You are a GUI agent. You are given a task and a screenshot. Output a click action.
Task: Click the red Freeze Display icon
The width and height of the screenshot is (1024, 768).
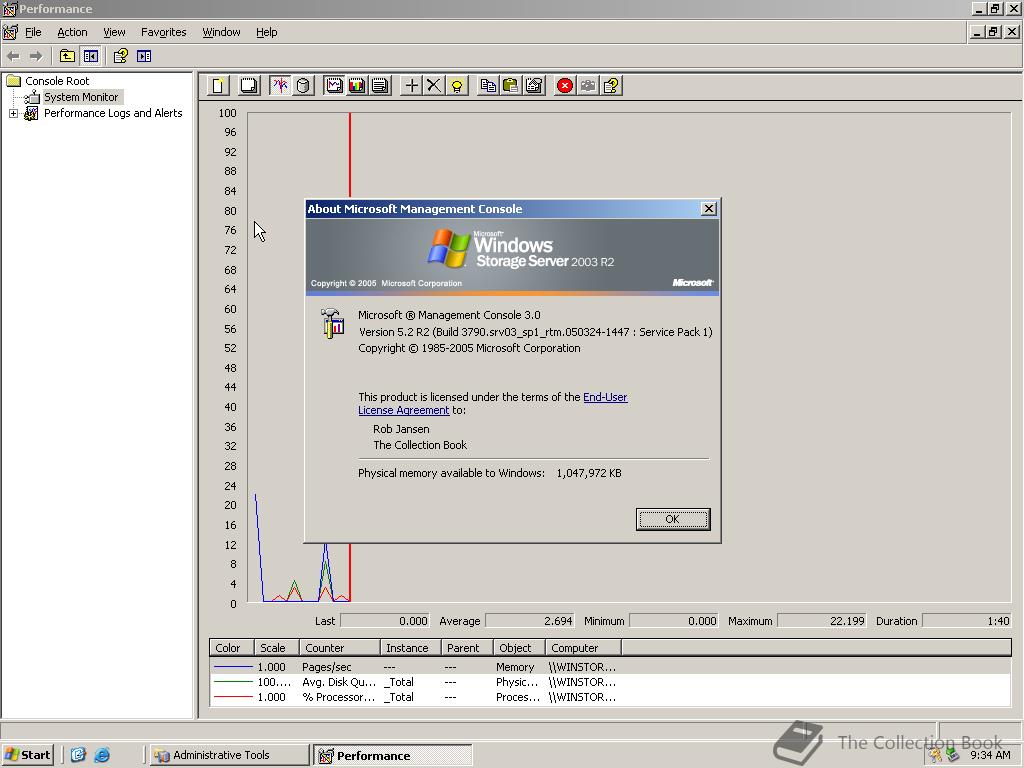(x=565, y=86)
